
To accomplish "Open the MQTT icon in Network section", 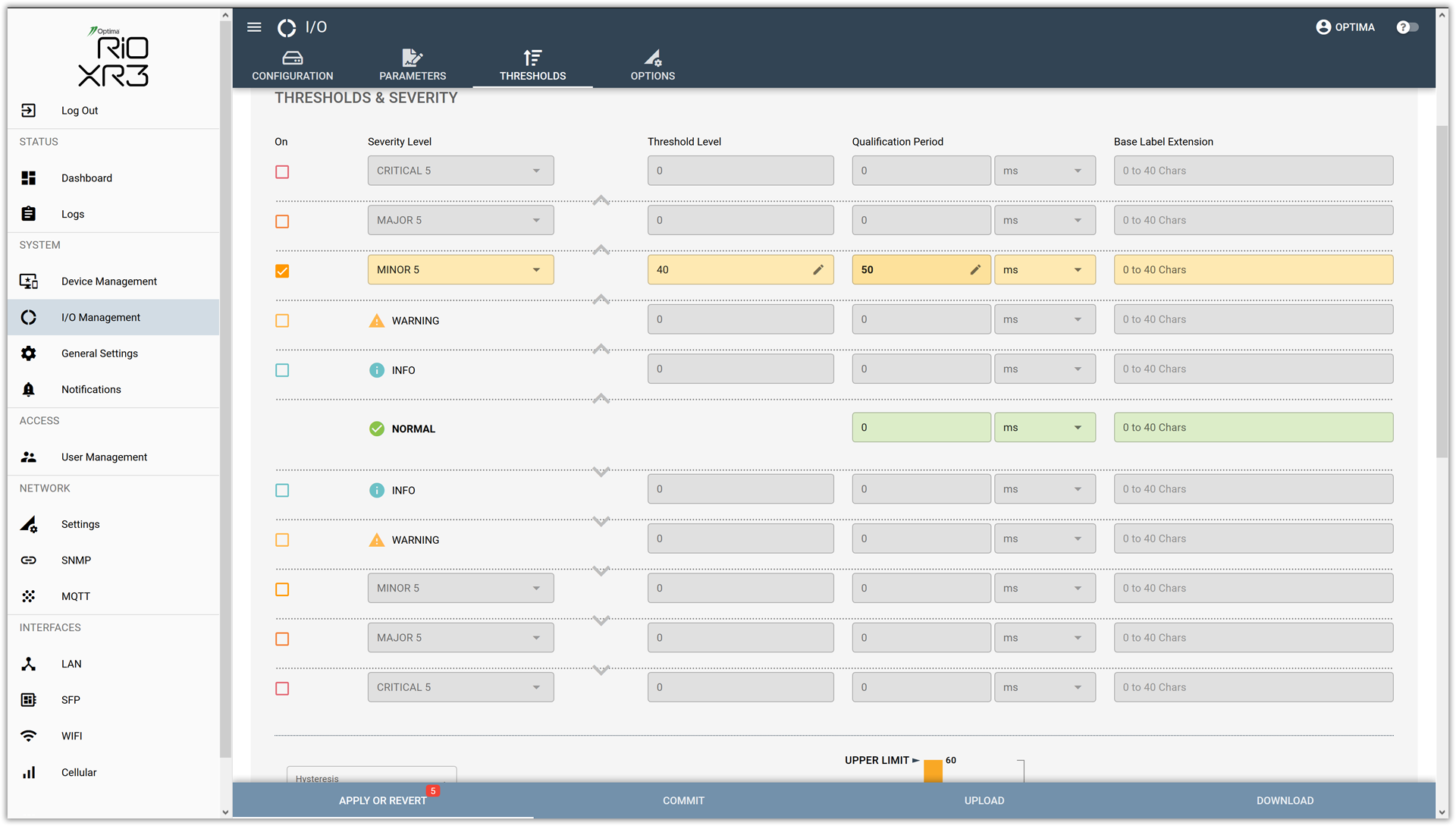I will tap(29, 596).
